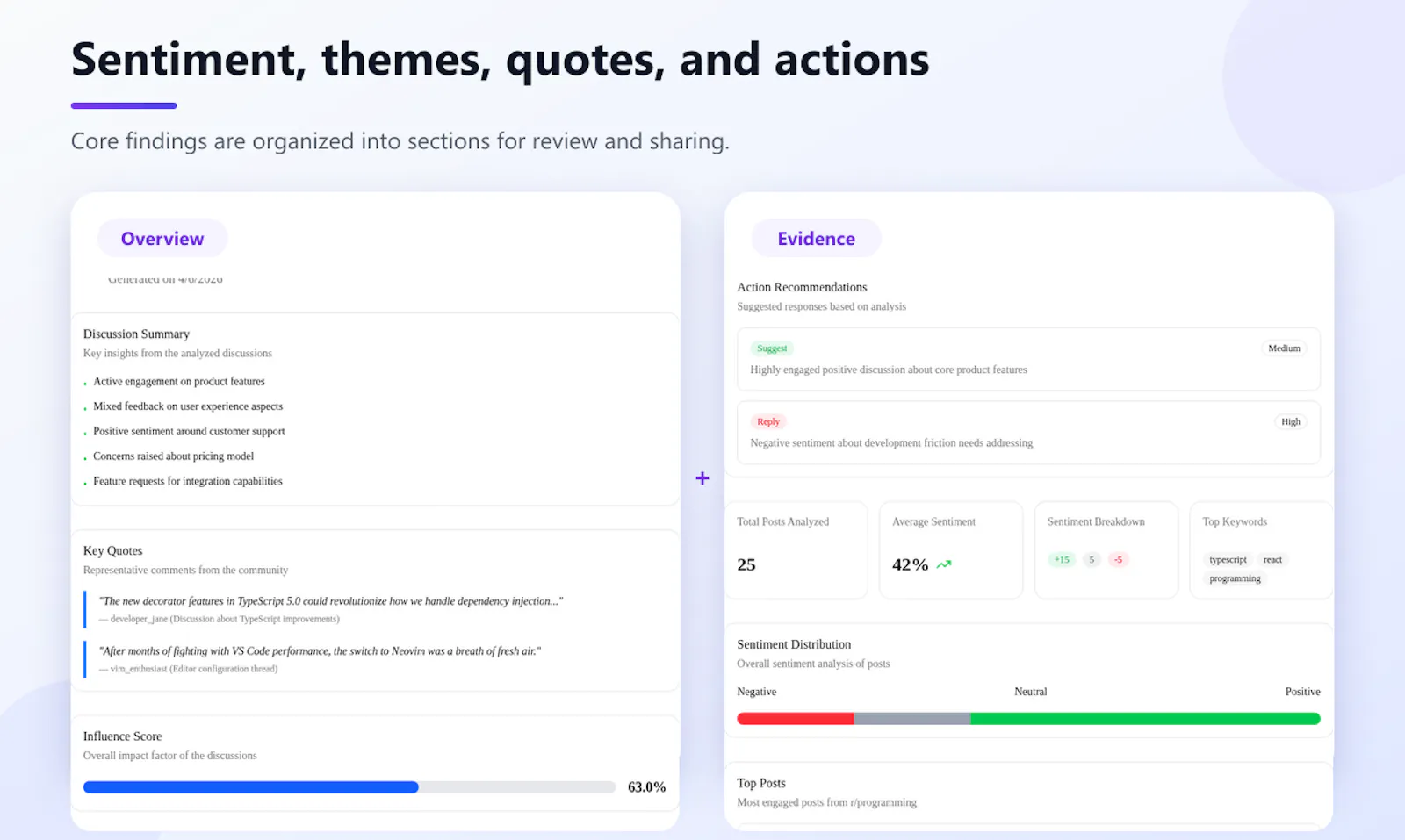
Task: Click the 'Sentiment, themes, quotes, and actions' title
Action: tap(500, 60)
